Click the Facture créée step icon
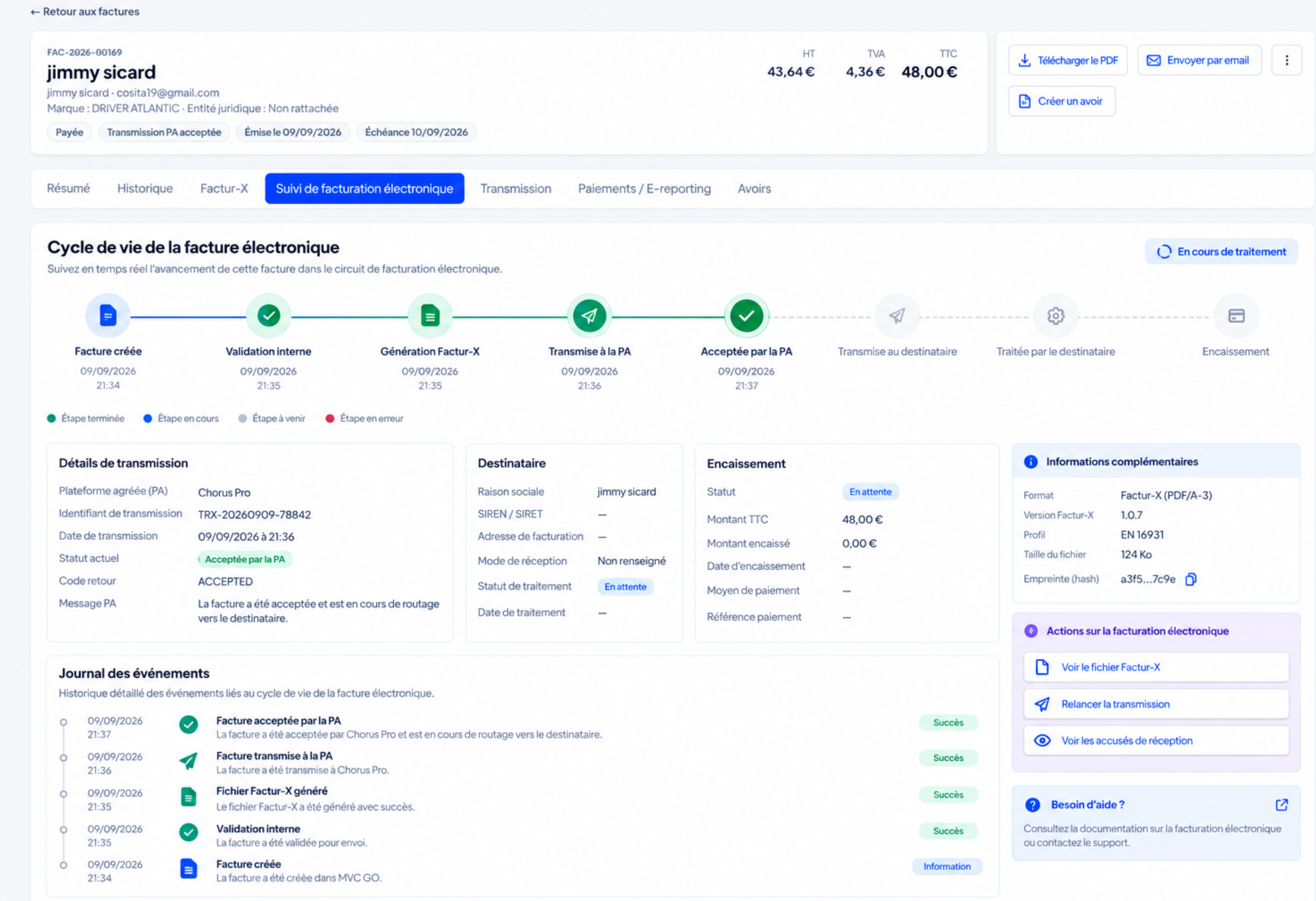This screenshot has height=901, width=1316. (x=108, y=315)
